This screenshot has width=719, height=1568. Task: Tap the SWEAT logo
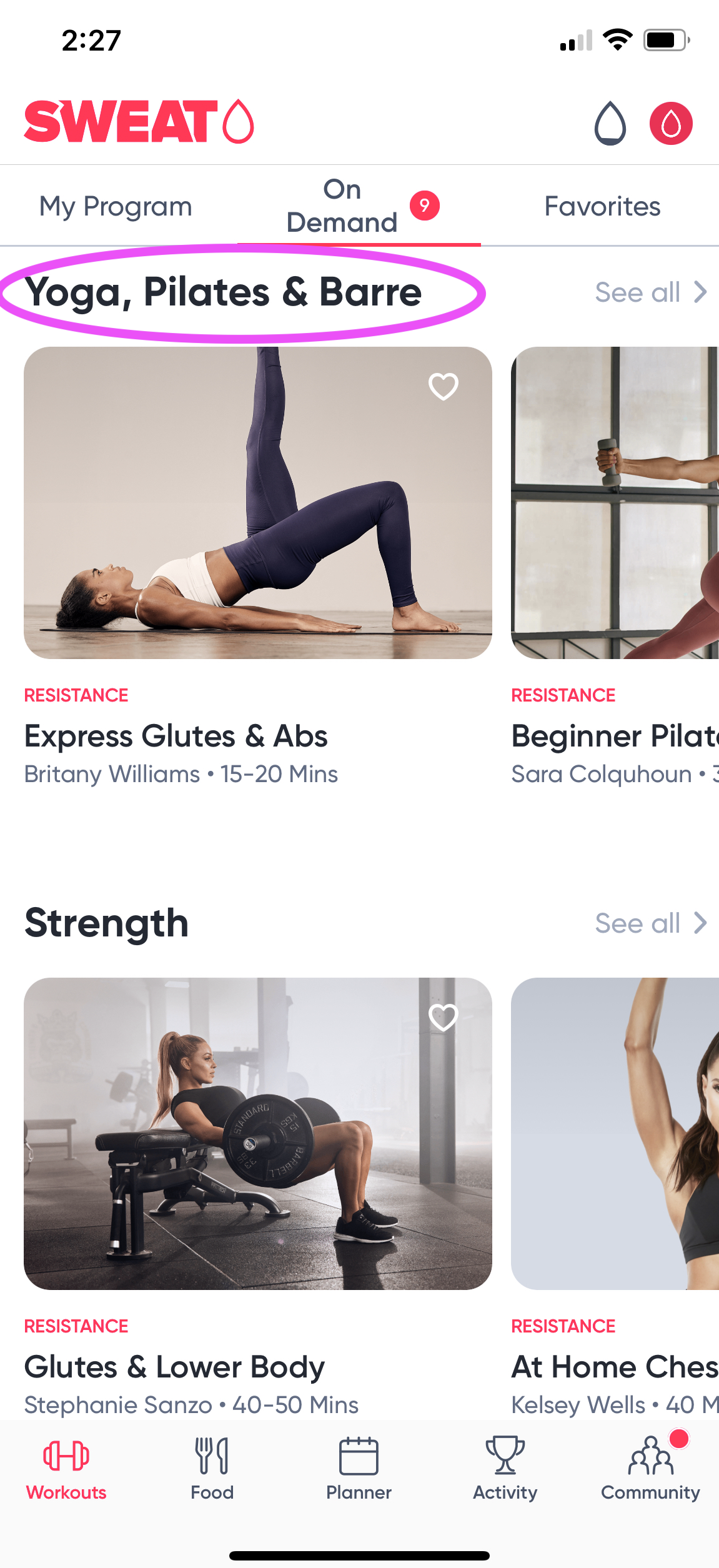coord(139,121)
